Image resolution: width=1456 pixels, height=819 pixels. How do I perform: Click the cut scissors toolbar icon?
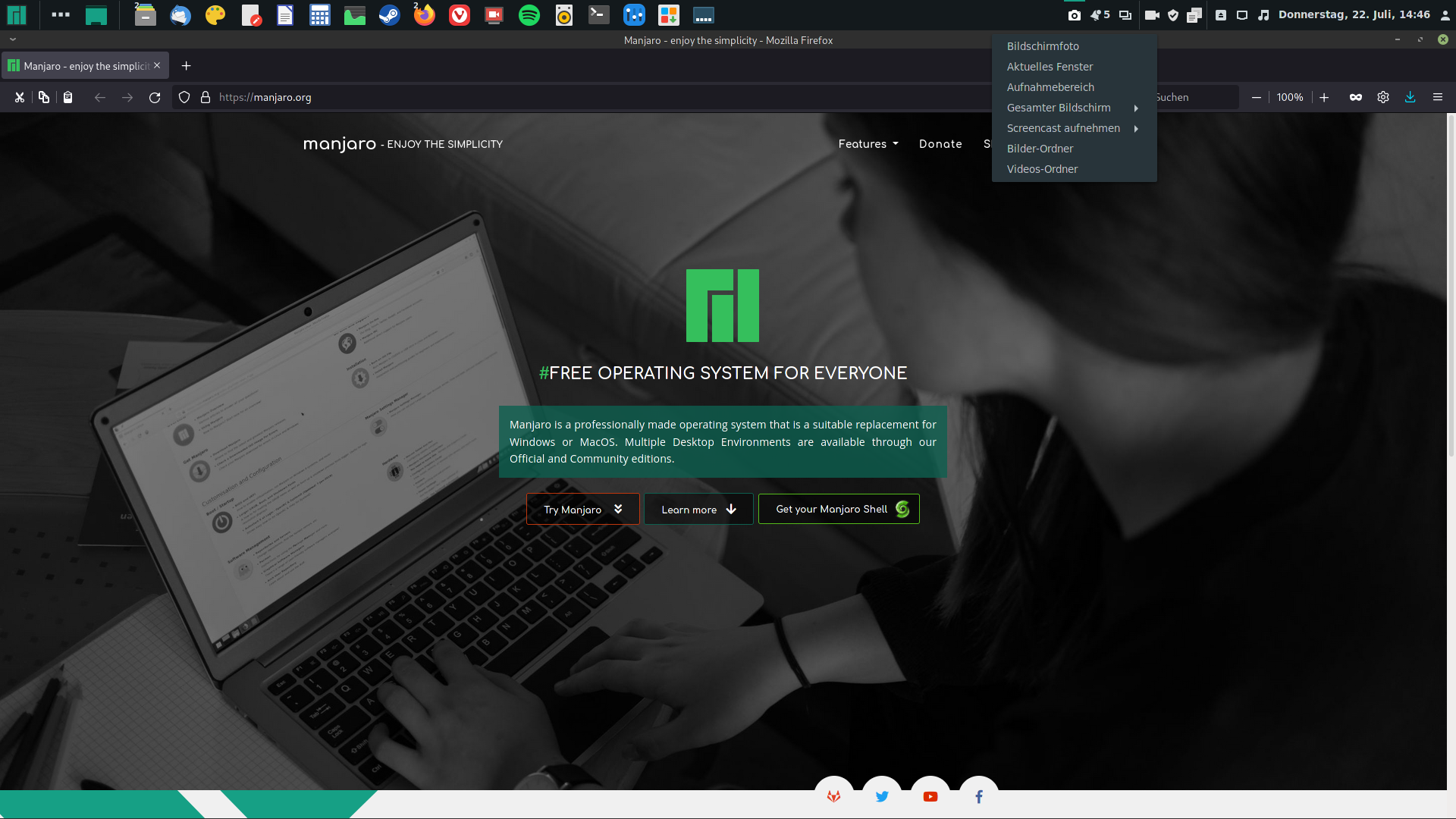(20, 97)
